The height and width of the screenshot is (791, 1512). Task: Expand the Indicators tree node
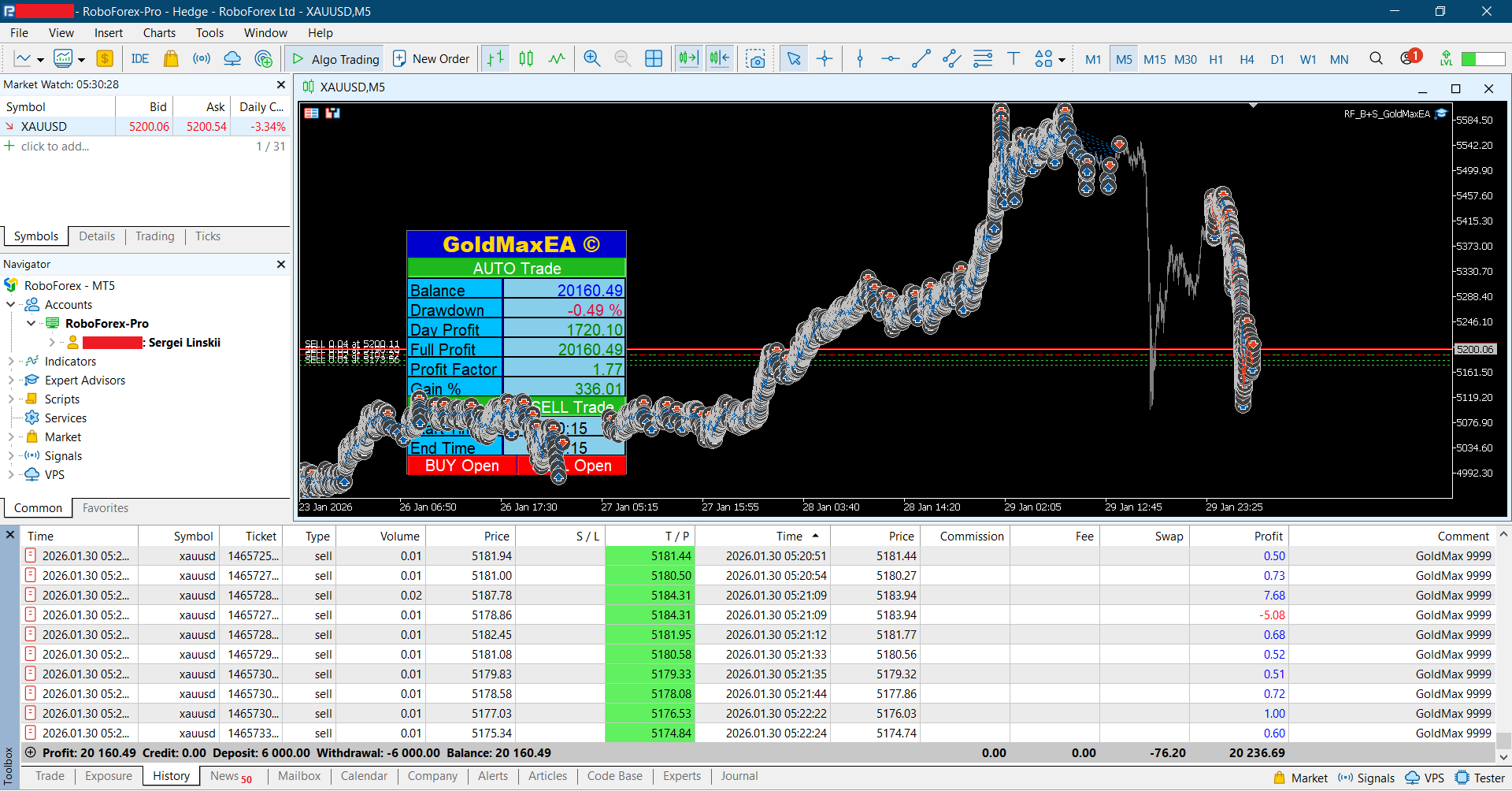[10, 361]
